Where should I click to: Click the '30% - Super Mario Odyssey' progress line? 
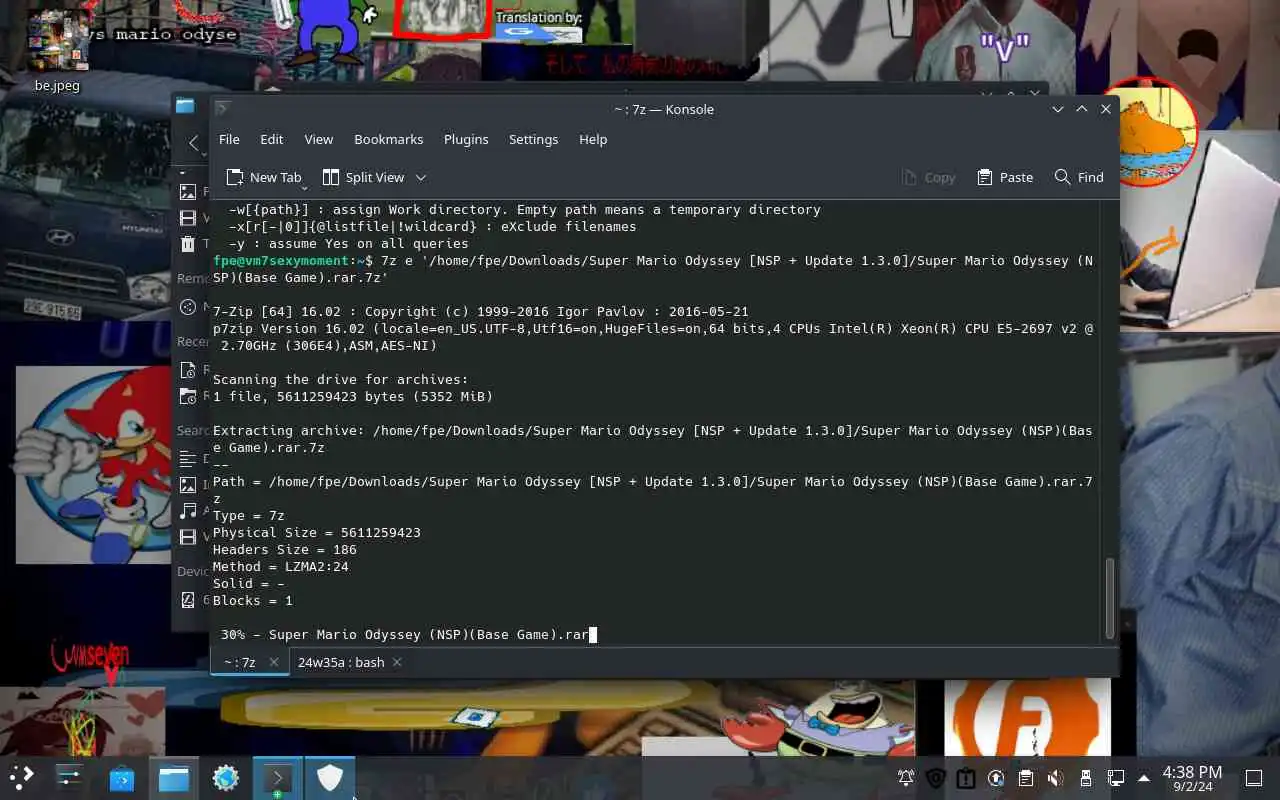pos(405,634)
